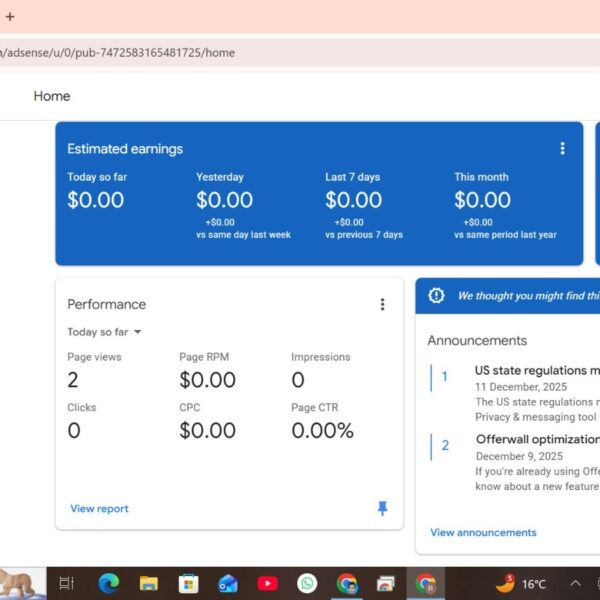Open YouTube app in taskbar
The height and width of the screenshot is (600, 600).
click(267, 583)
